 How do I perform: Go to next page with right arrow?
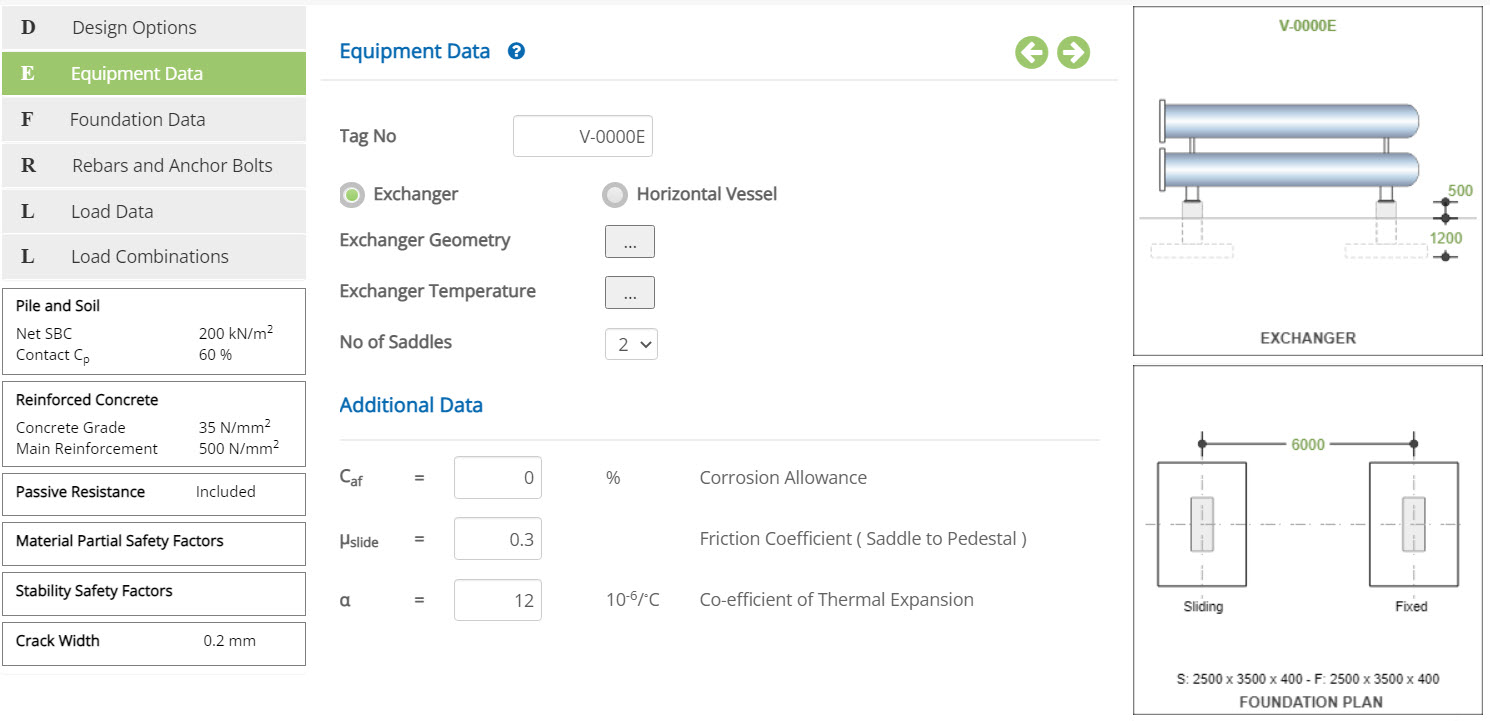(x=1073, y=52)
